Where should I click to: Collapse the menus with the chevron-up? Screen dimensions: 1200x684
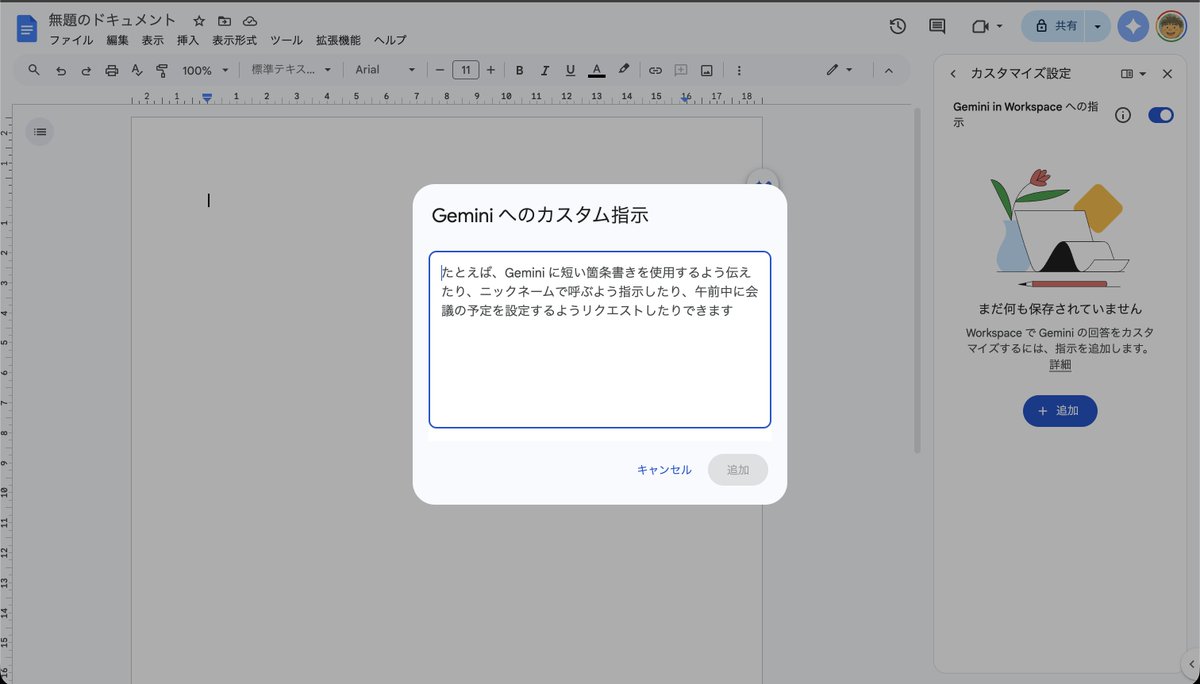(887, 70)
